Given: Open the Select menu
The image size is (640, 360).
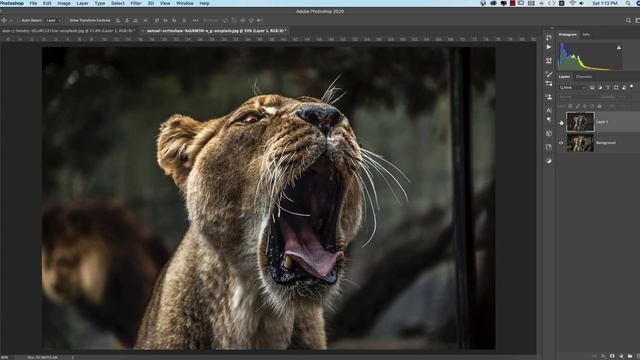Looking at the screenshot, I should click(118, 3).
